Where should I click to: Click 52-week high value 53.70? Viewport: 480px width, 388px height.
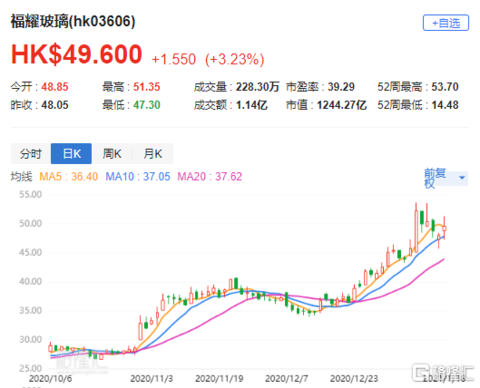point(445,87)
